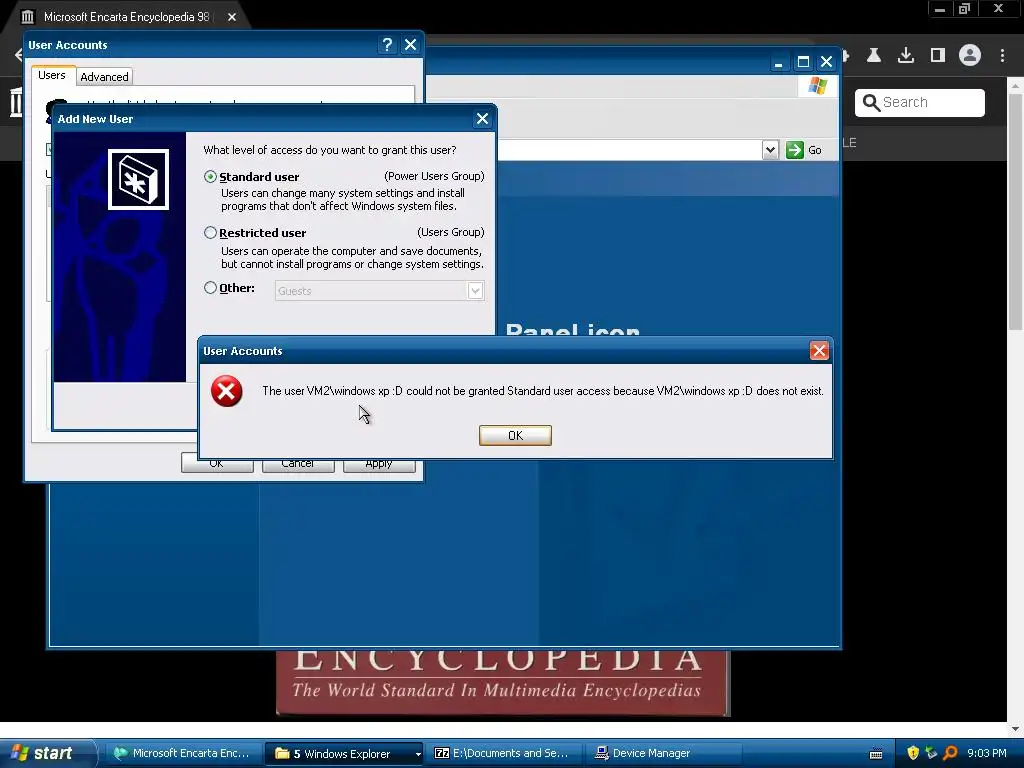This screenshot has width=1024, height=768.
Task: Click the Windows flag logo in background window
Action: click(817, 86)
